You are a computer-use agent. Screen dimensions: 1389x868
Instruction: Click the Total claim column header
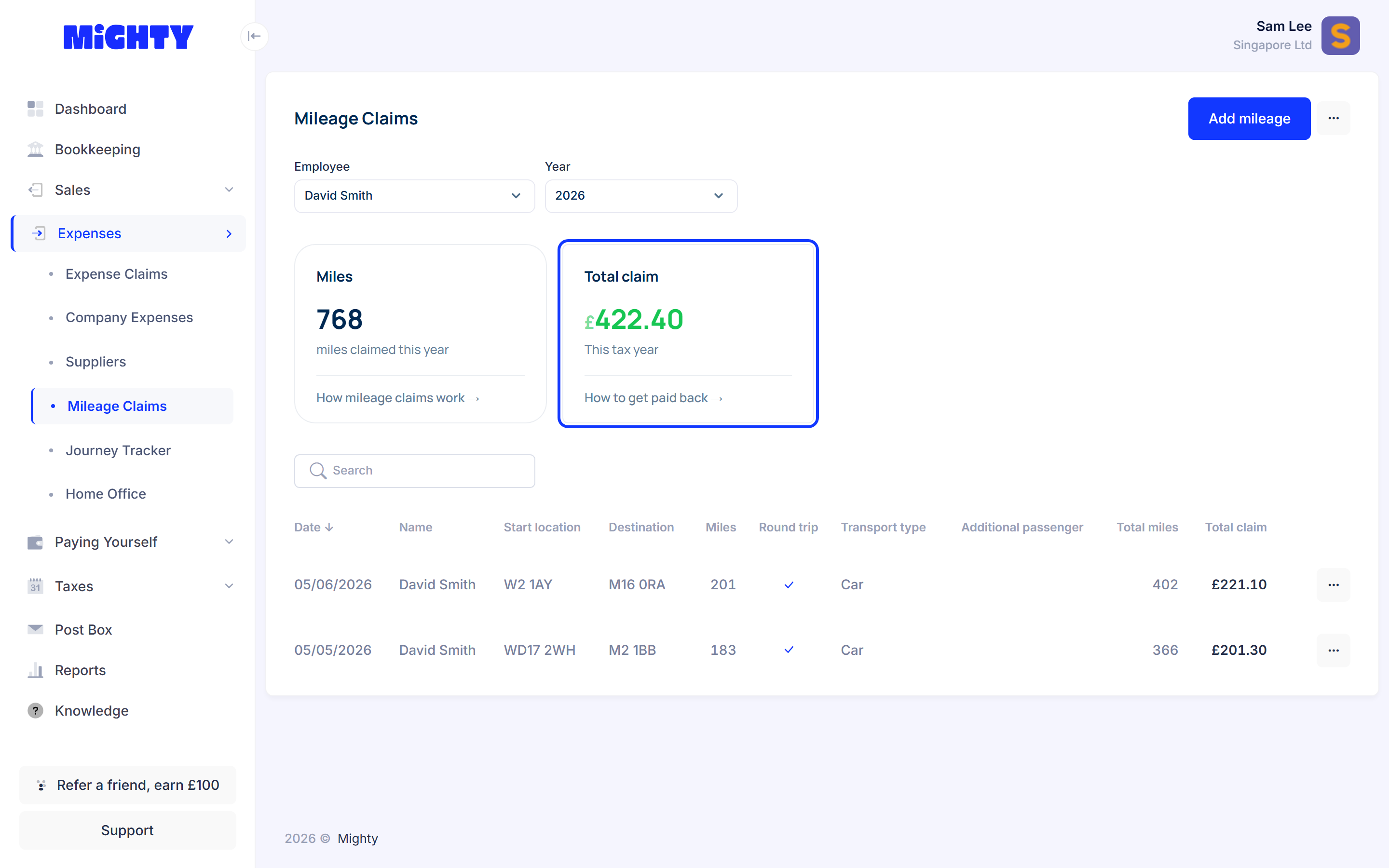[x=1235, y=527]
